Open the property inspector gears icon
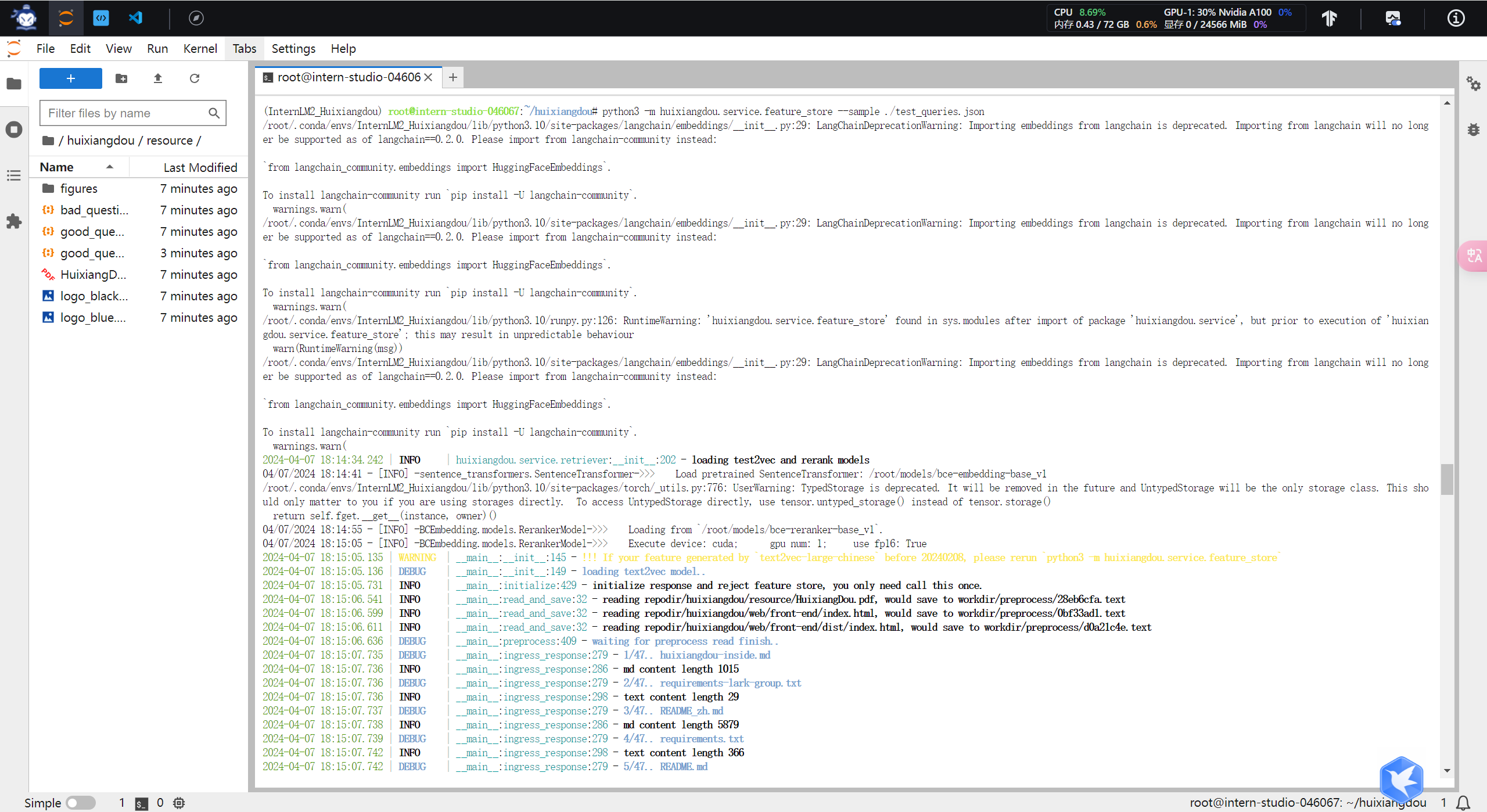 tap(1474, 84)
